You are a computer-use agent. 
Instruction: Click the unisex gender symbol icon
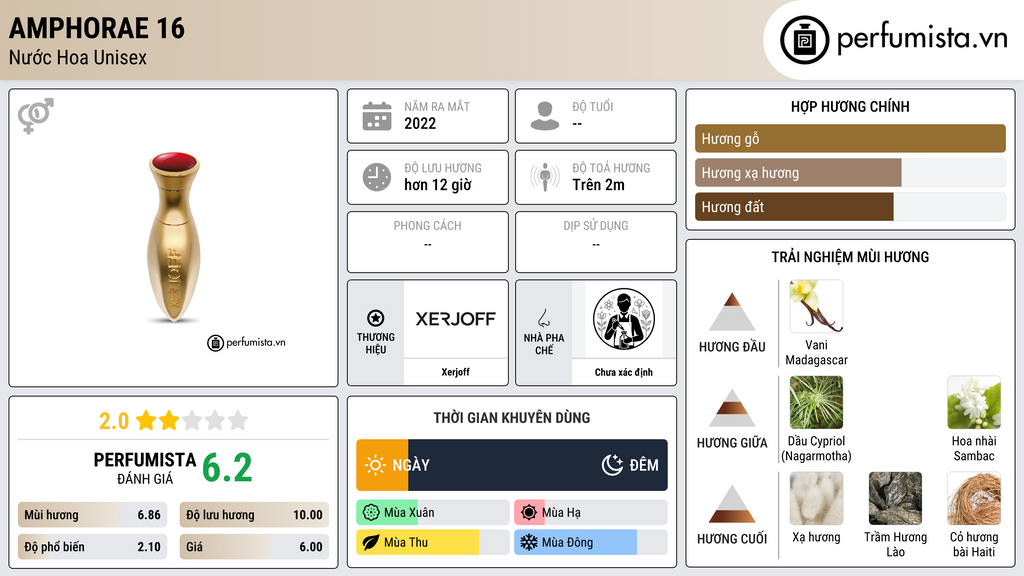click(36, 116)
